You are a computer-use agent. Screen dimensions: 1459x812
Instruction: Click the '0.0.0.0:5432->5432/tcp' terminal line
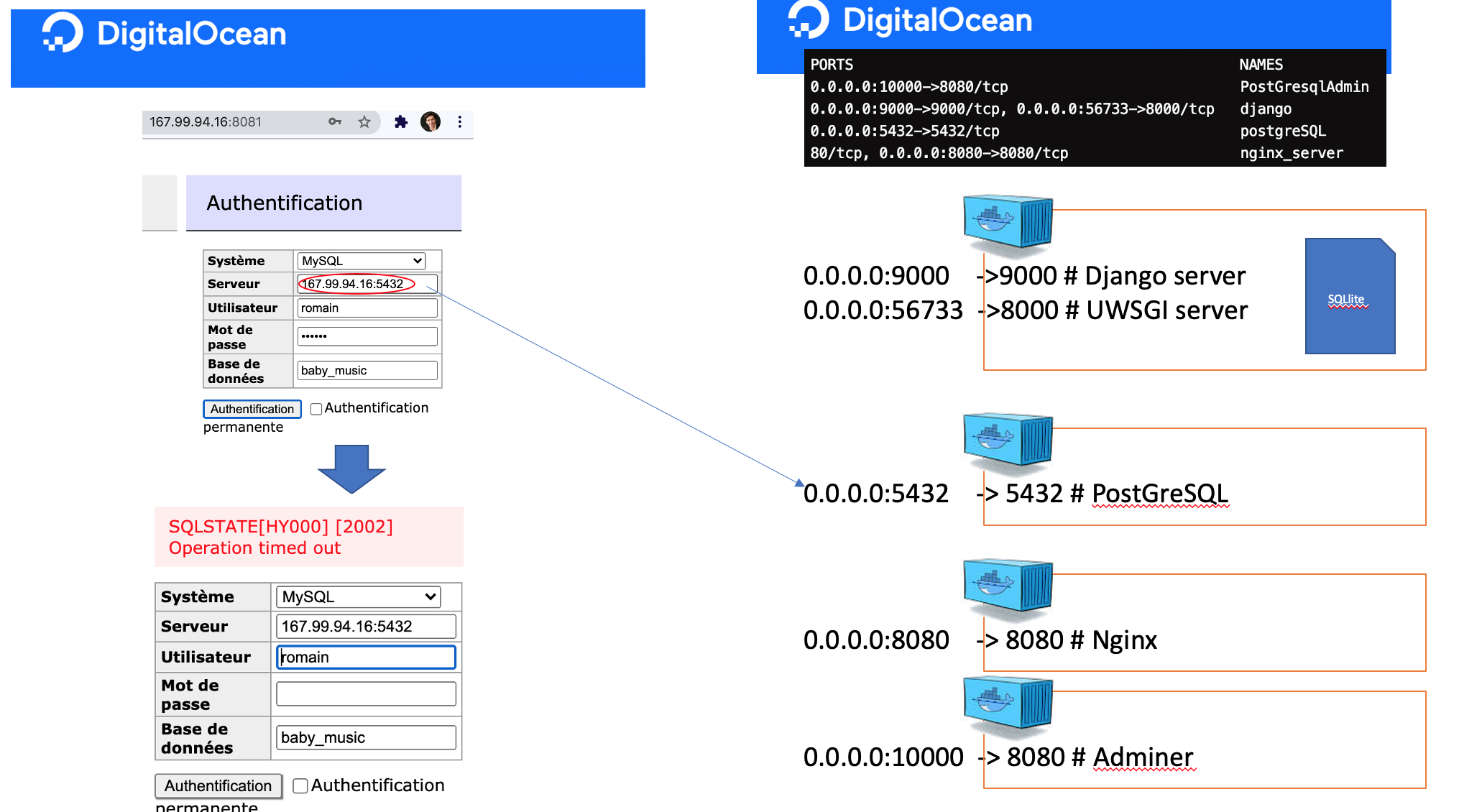coord(905,132)
